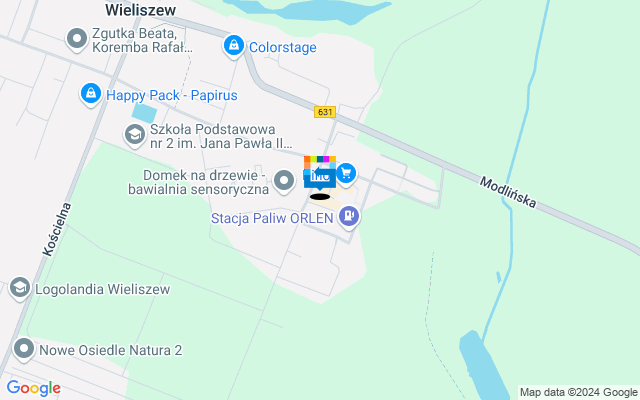Image resolution: width=640 pixels, height=400 pixels.
Task: Select the Happy Pack - Papirus shop pin
Action: [x=91, y=94]
